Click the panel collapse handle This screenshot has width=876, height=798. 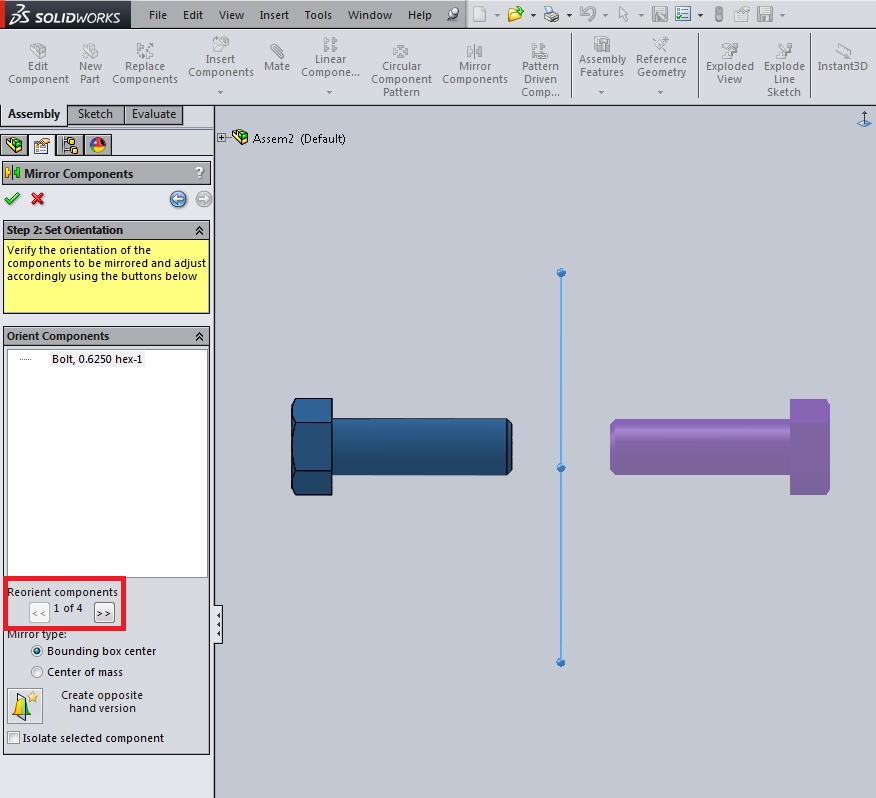click(218, 624)
